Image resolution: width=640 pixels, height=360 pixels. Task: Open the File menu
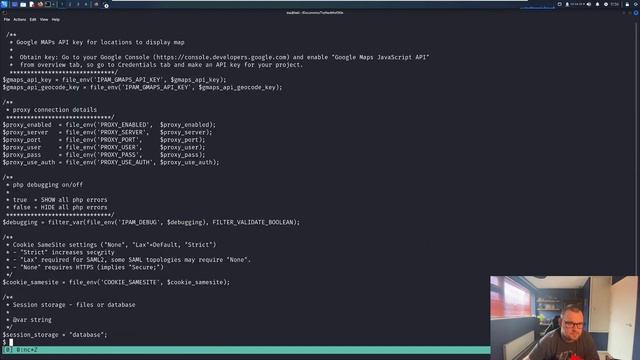point(7,19)
